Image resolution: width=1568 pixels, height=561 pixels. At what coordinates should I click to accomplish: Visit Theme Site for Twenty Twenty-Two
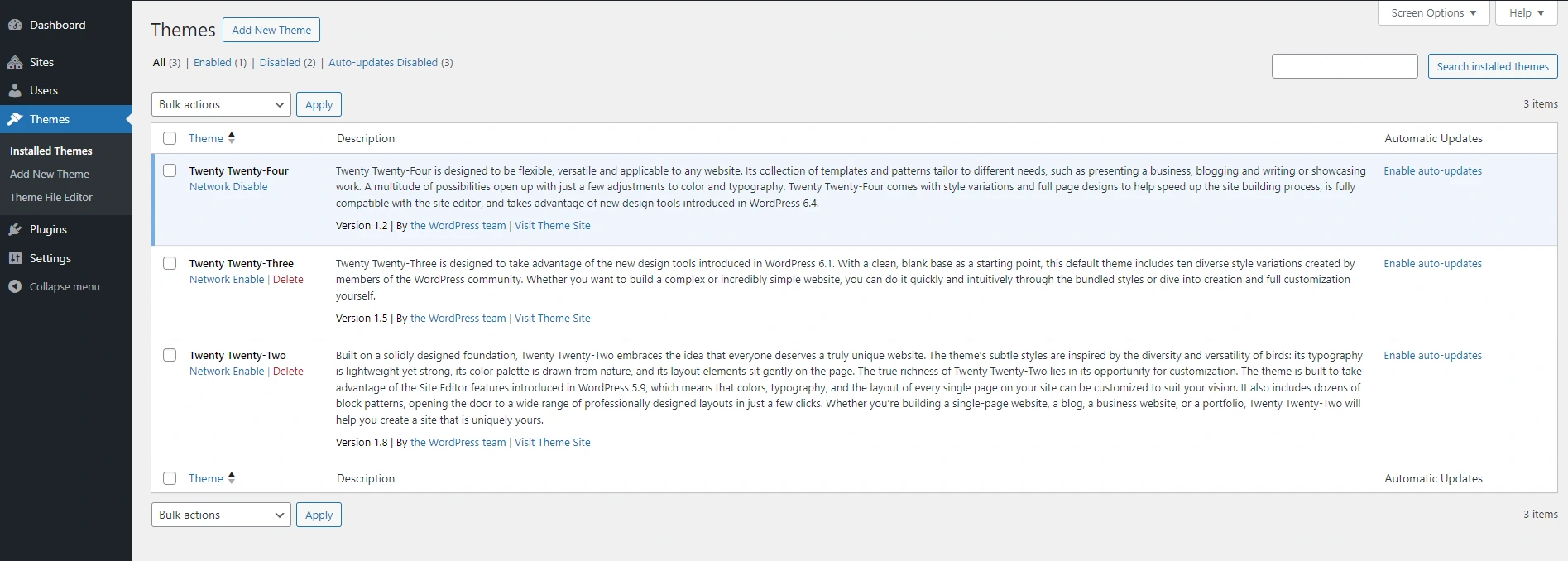click(x=553, y=442)
